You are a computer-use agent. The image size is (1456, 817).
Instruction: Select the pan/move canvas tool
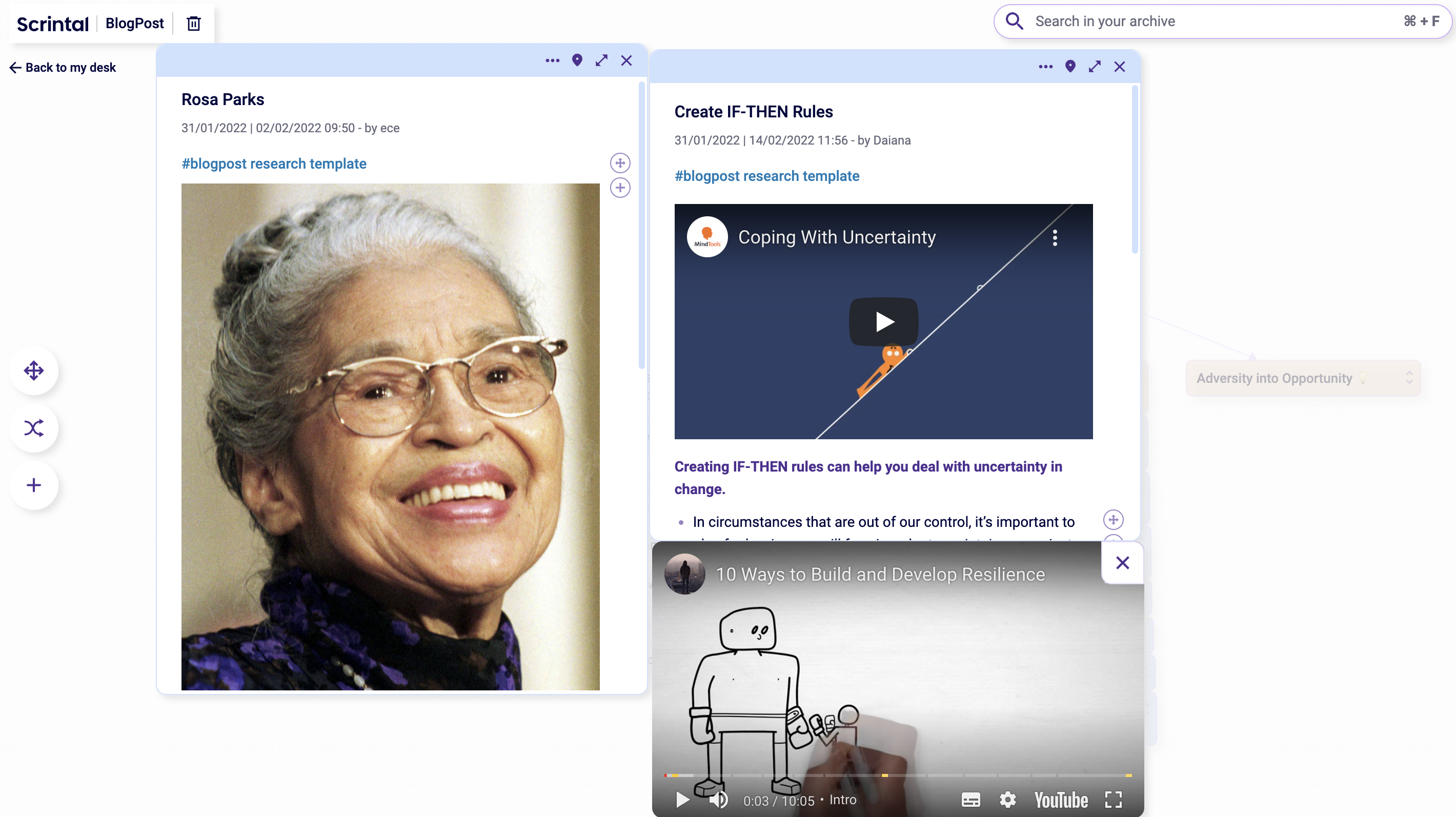click(x=34, y=371)
